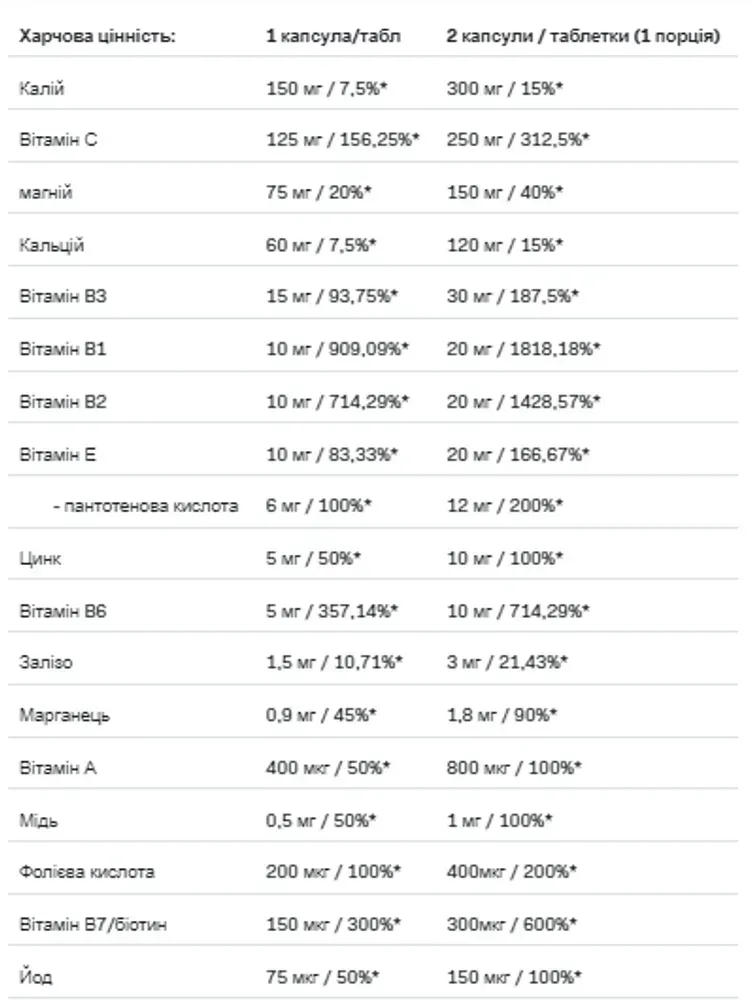Click the Йод value "75 мкг / 50%*"
The image size is (753, 1000).
323,977
